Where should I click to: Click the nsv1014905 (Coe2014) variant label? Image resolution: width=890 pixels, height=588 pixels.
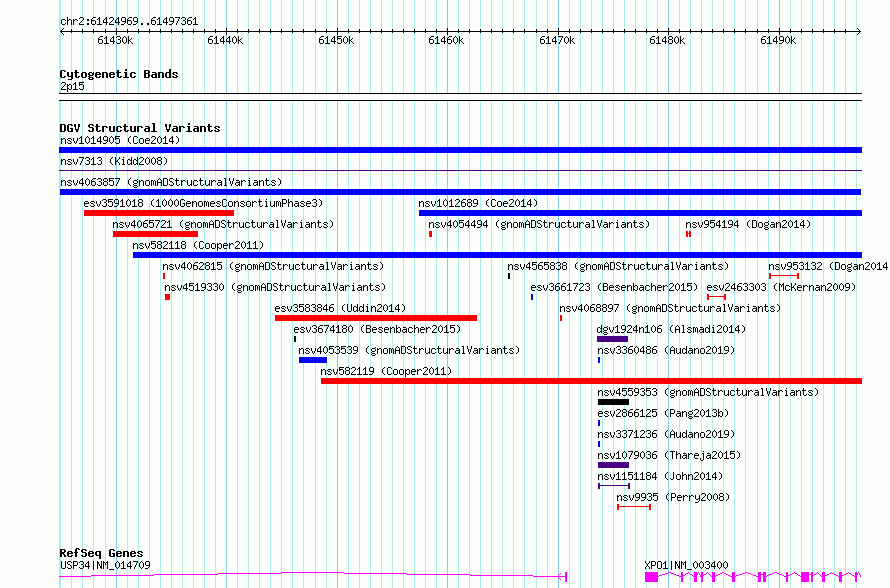click(120, 140)
